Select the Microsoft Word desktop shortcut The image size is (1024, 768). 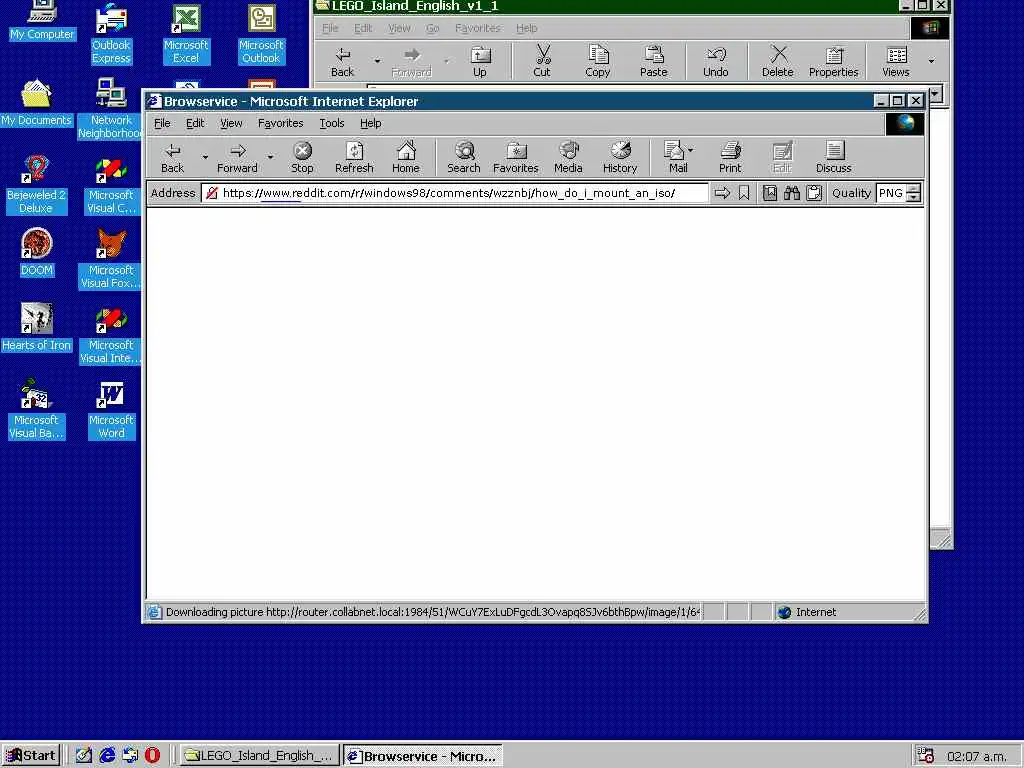(111, 410)
